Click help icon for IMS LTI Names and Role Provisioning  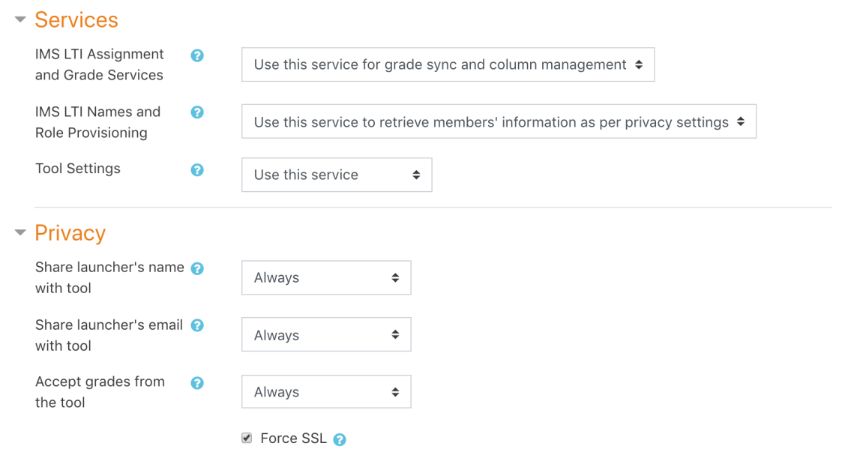pyautogui.click(x=197, y=112)
